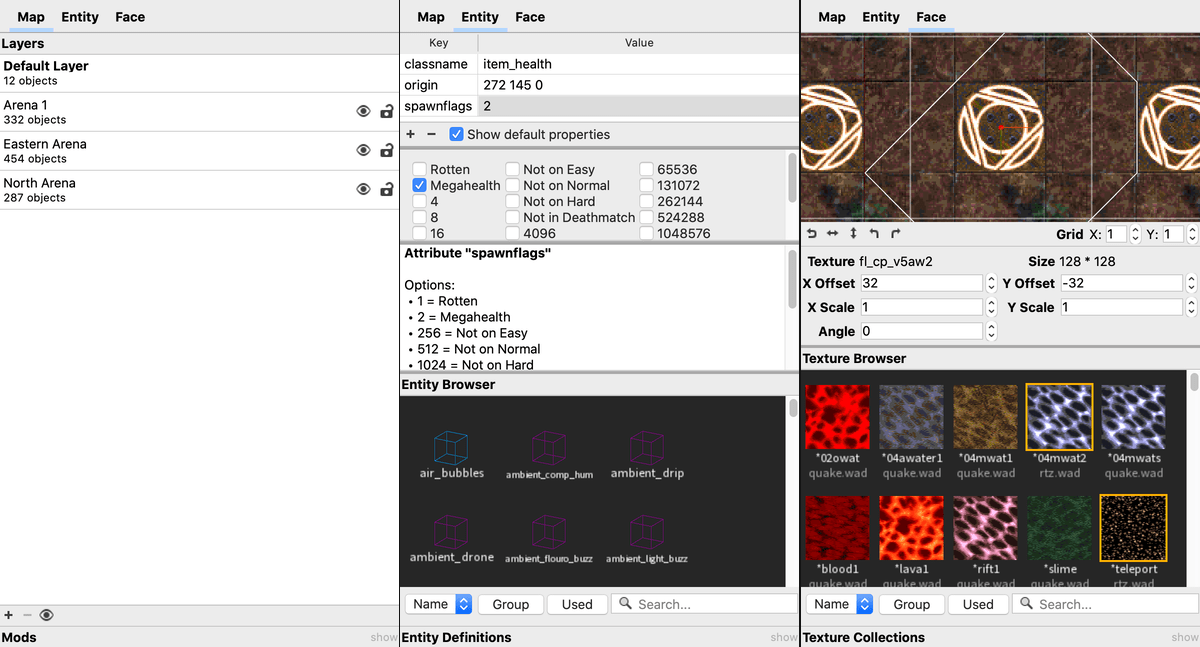
Task: Switch to the Face tab in middle panel
Action: coord(530,17)
